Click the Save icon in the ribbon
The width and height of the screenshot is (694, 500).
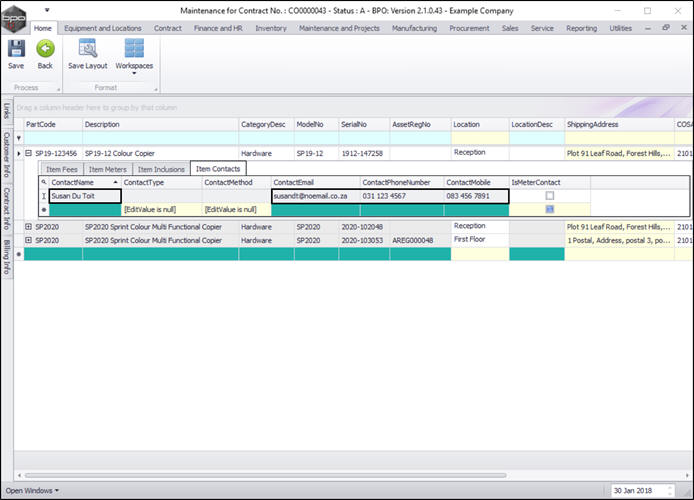point(16,48)
